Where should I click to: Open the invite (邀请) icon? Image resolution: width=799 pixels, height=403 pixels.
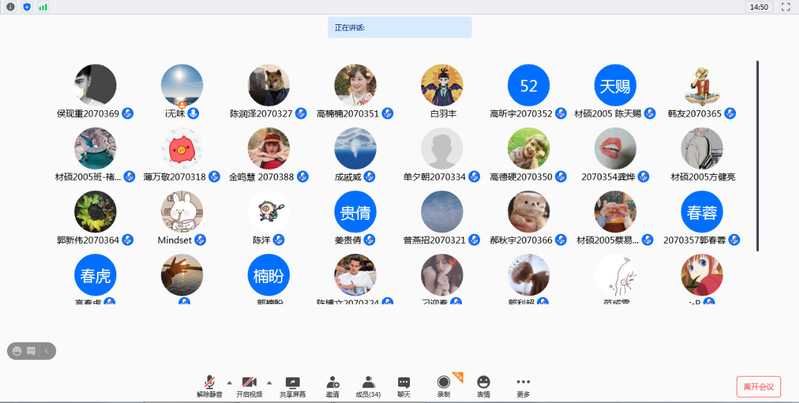click(332, 384)
